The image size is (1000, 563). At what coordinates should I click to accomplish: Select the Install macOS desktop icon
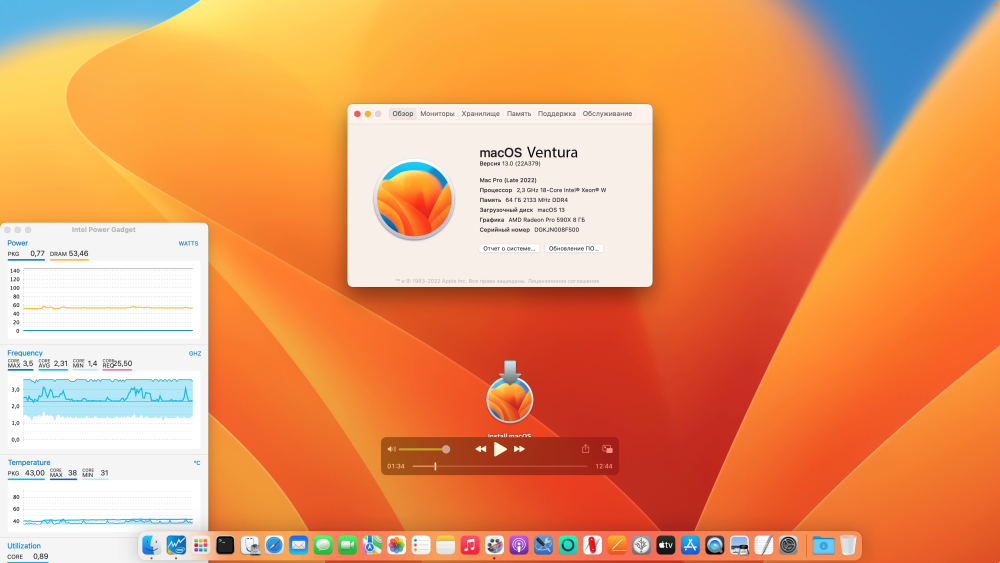coord(510,393)
